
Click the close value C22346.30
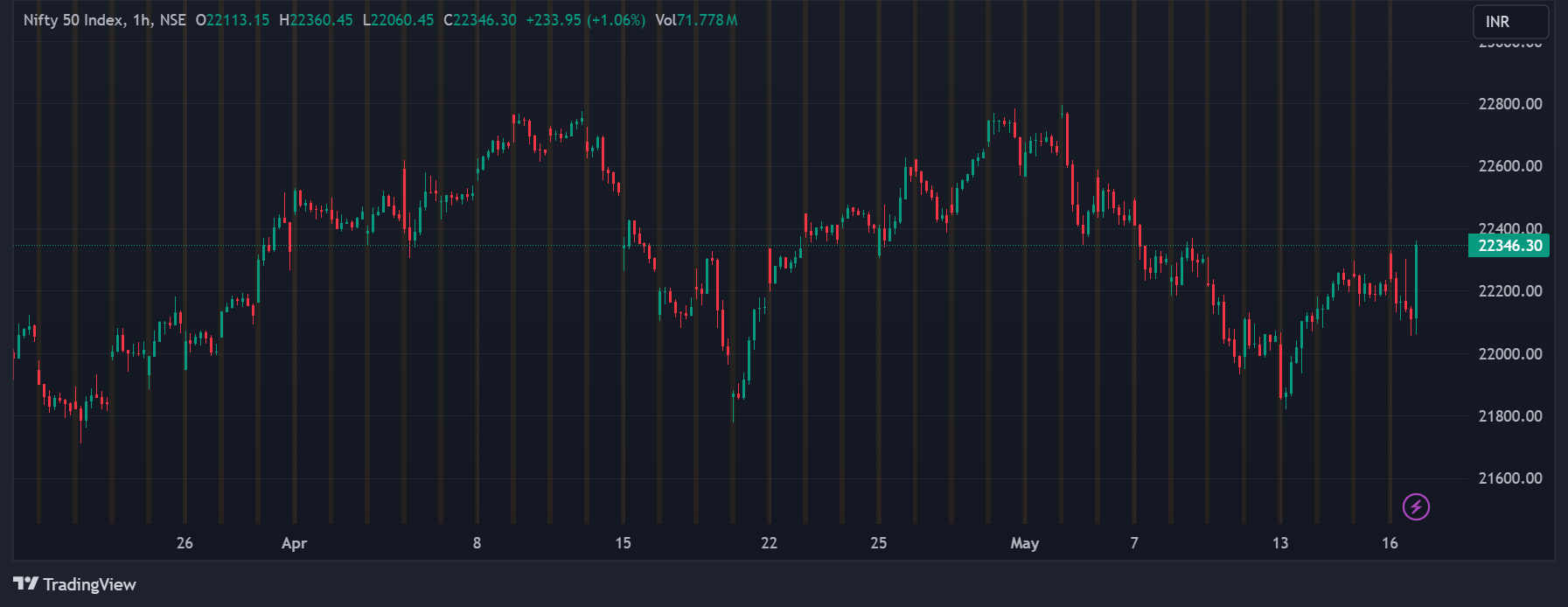click(x=480, y=20)
